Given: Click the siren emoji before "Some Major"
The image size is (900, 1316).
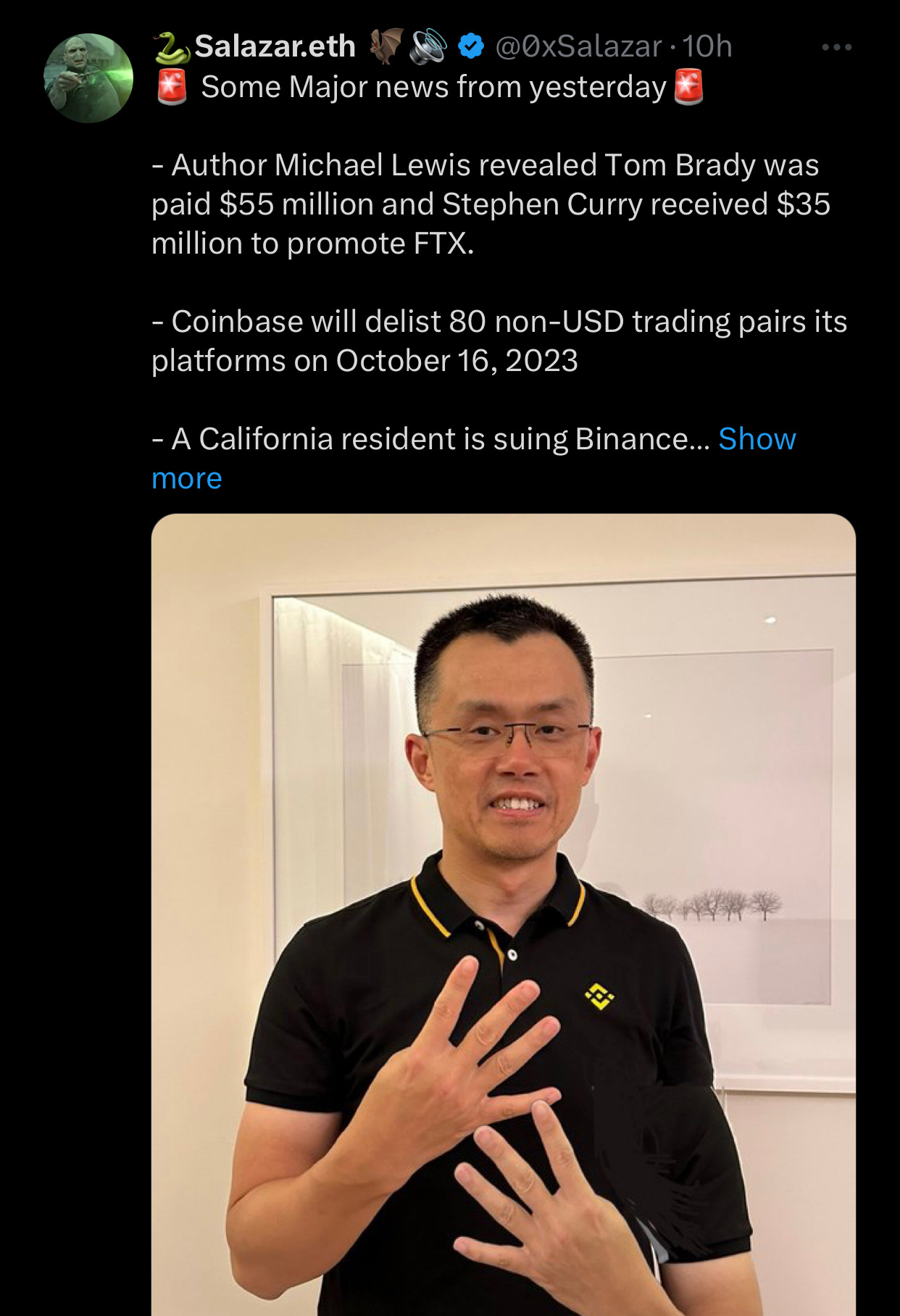Looking at the screenshot, I should pyautogui.click(x=172, y=87).
